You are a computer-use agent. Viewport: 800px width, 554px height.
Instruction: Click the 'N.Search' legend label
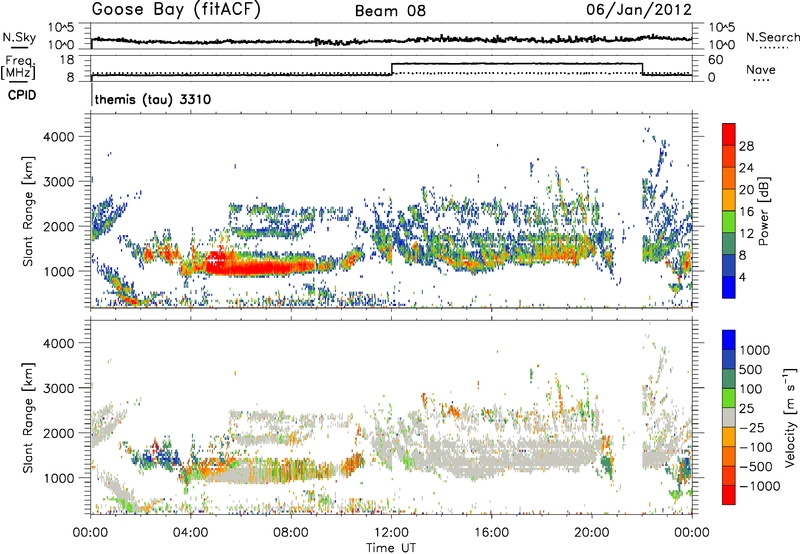pos(772,37)
